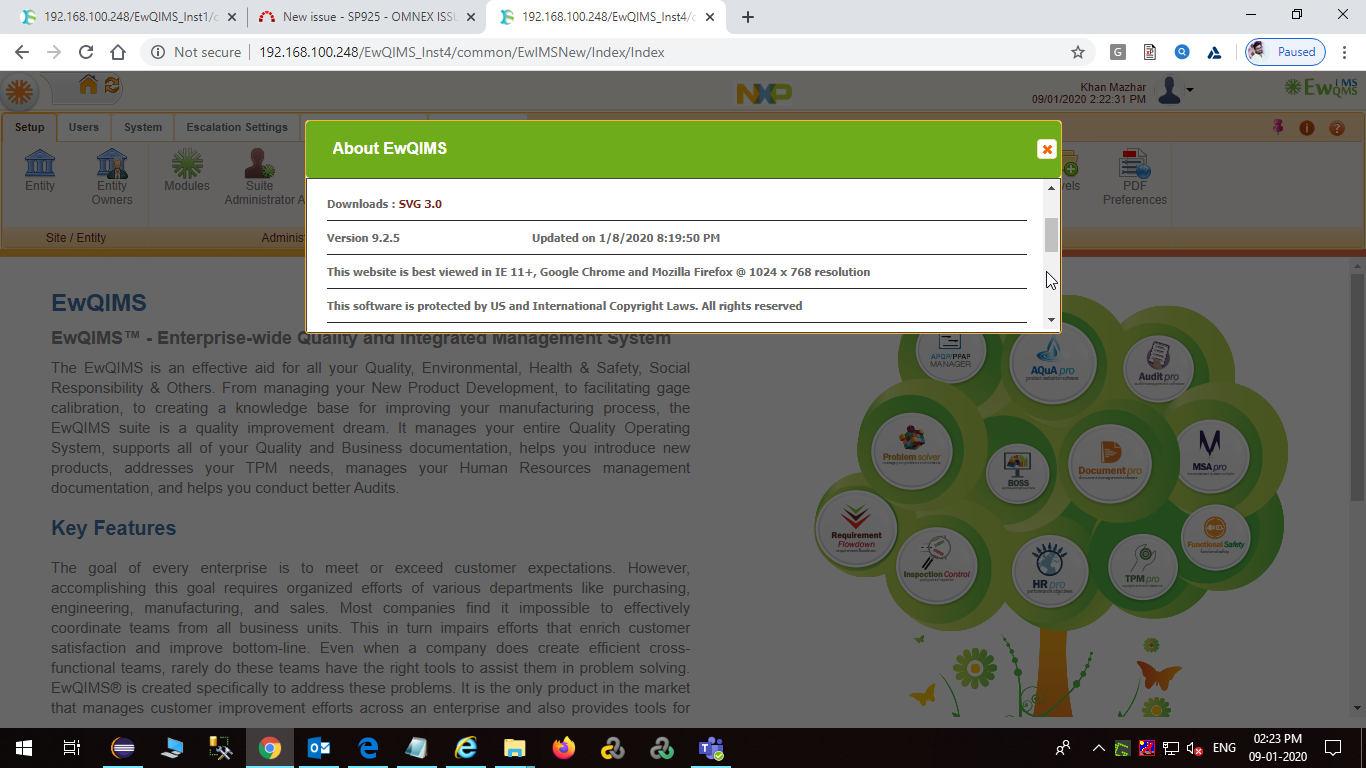Switch to the Users ribbon tab
This screenshot has height=768, width=1366.
pyautogui.click(x=84, y=127)
